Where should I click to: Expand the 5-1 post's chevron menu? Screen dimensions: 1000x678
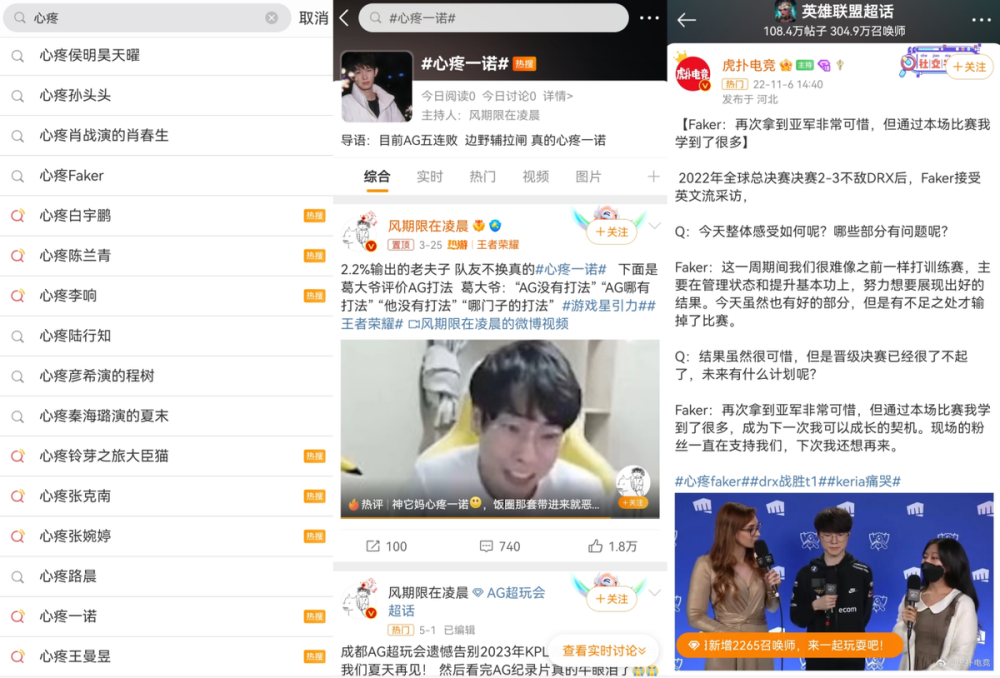(654, 593)
